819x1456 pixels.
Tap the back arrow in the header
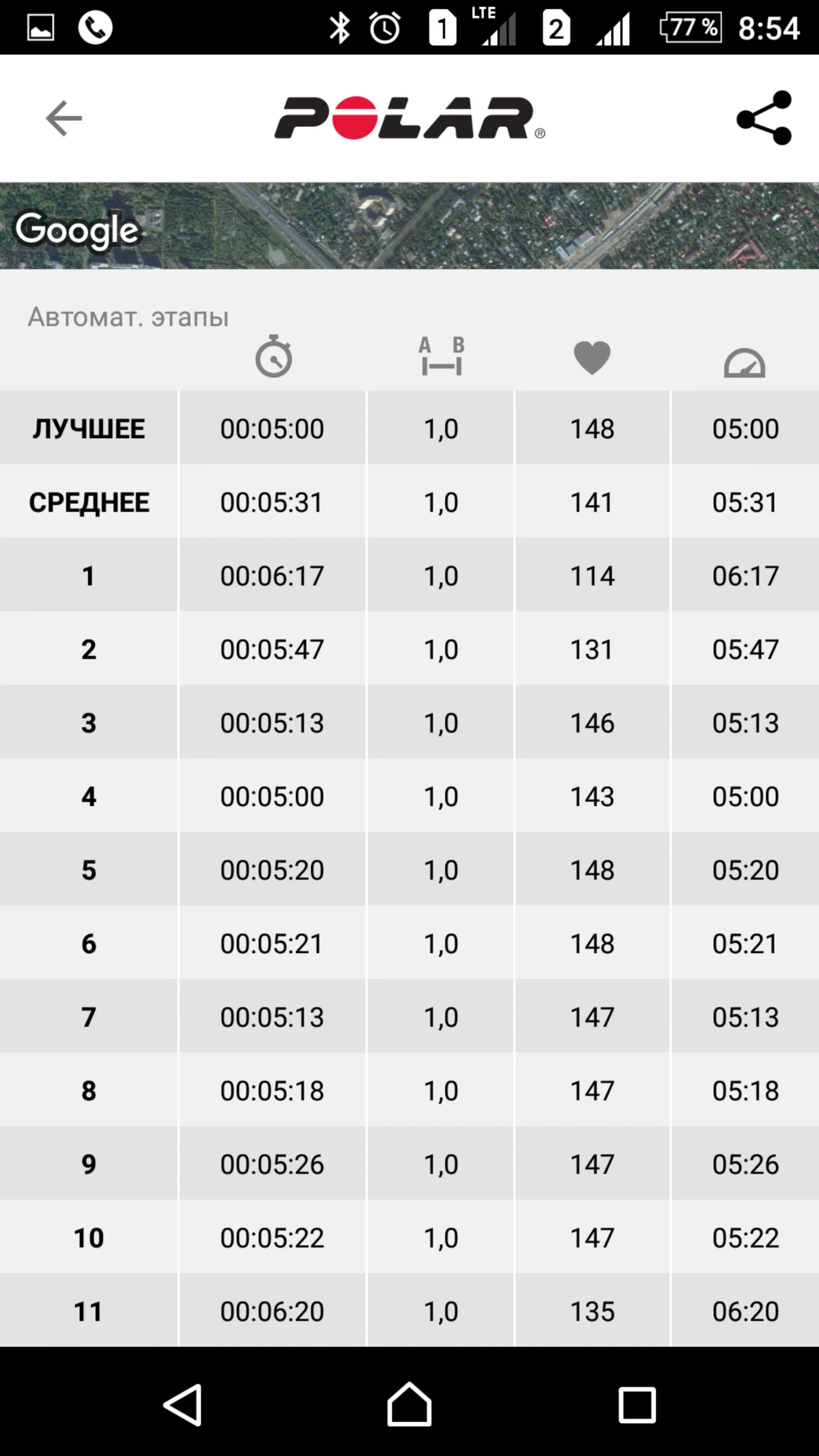click(64, 119)
